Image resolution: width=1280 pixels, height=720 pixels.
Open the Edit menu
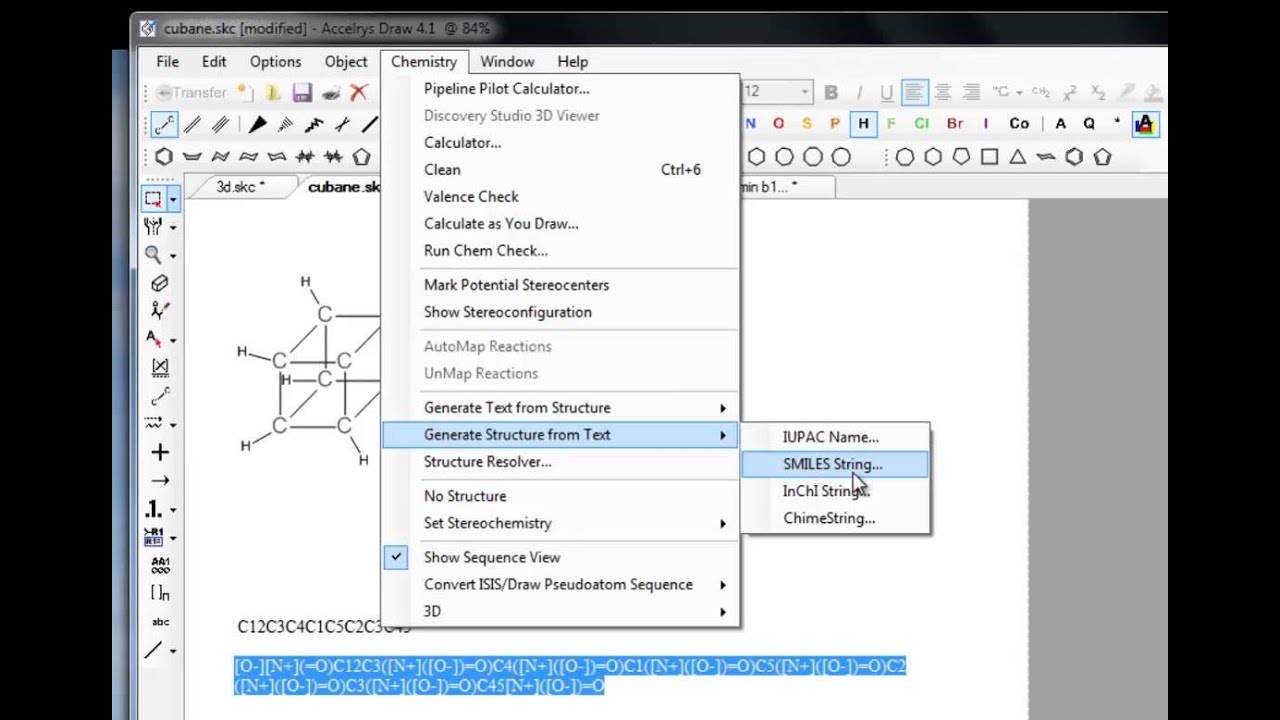214,62
